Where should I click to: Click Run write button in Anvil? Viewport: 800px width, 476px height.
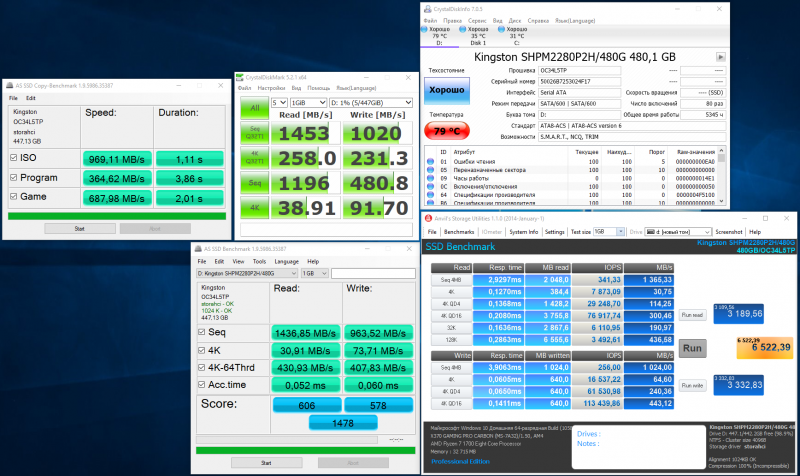(x=692, y=385)
